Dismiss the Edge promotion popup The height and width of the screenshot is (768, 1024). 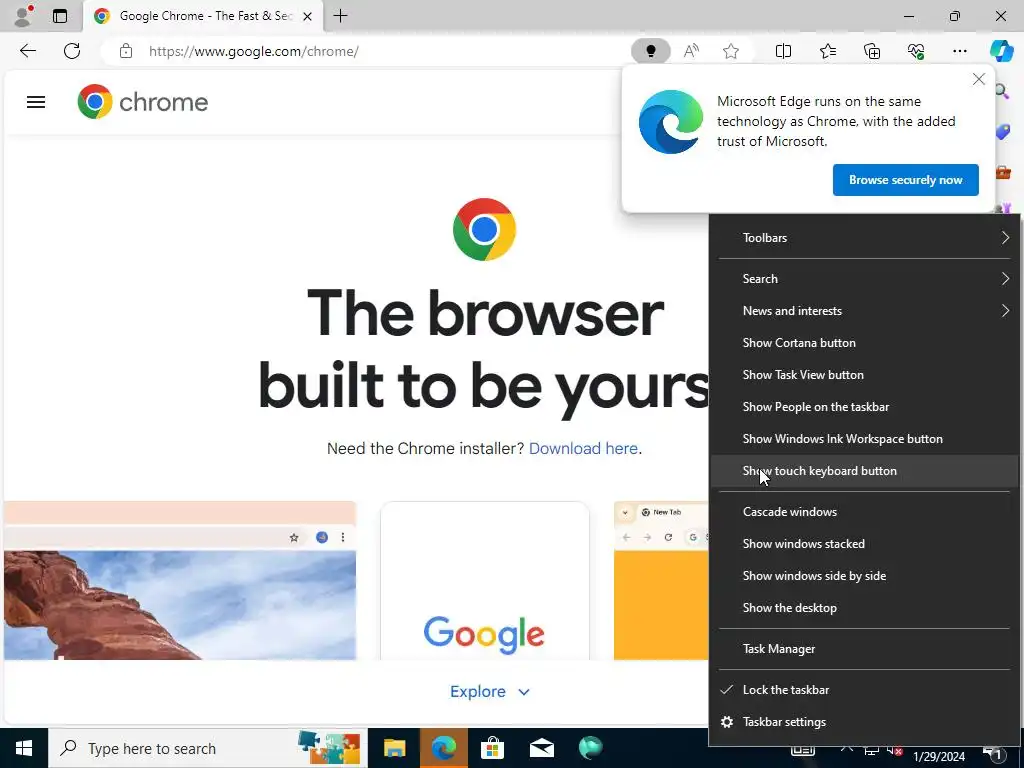click(x=978, y=79)
